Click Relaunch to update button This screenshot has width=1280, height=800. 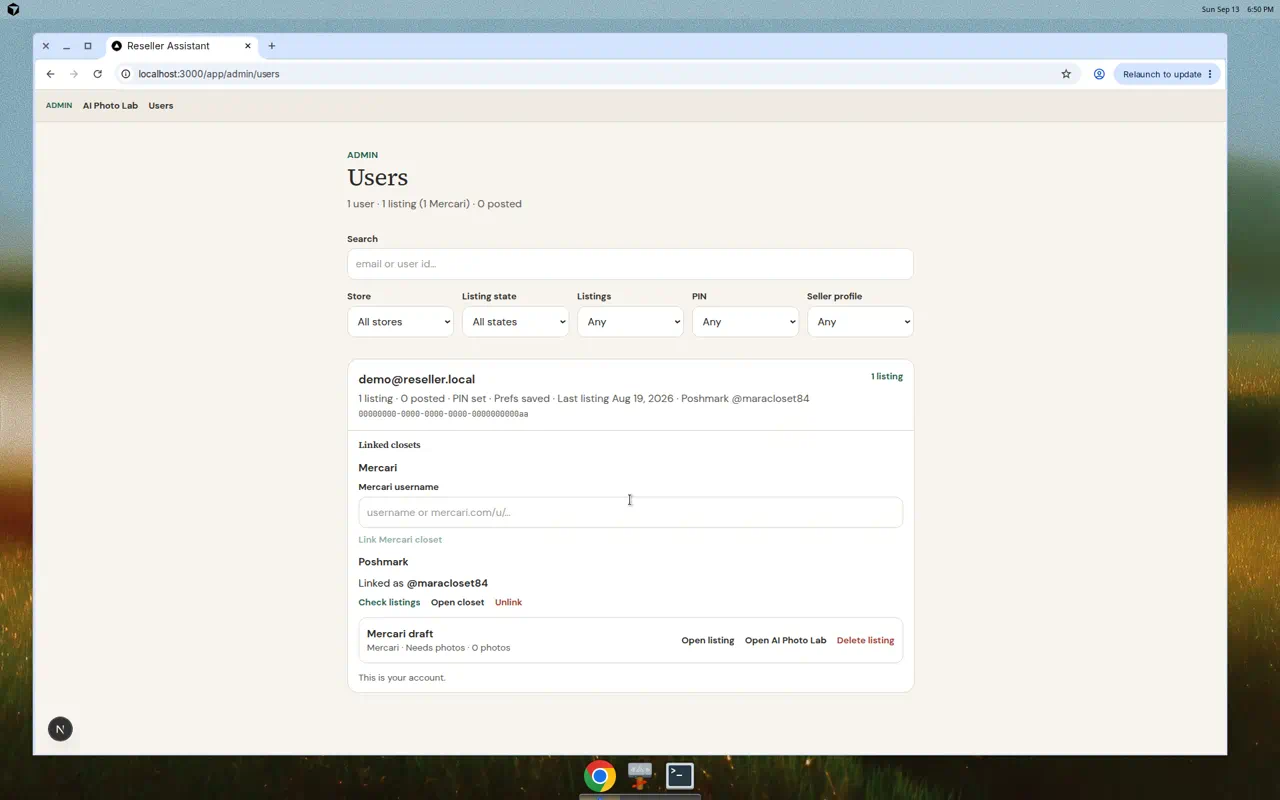click(1166, 74)
